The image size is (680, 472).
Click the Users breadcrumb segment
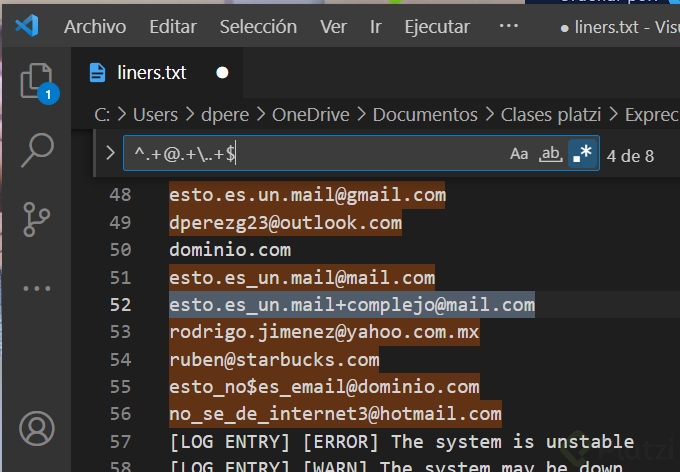coord(155,115)
